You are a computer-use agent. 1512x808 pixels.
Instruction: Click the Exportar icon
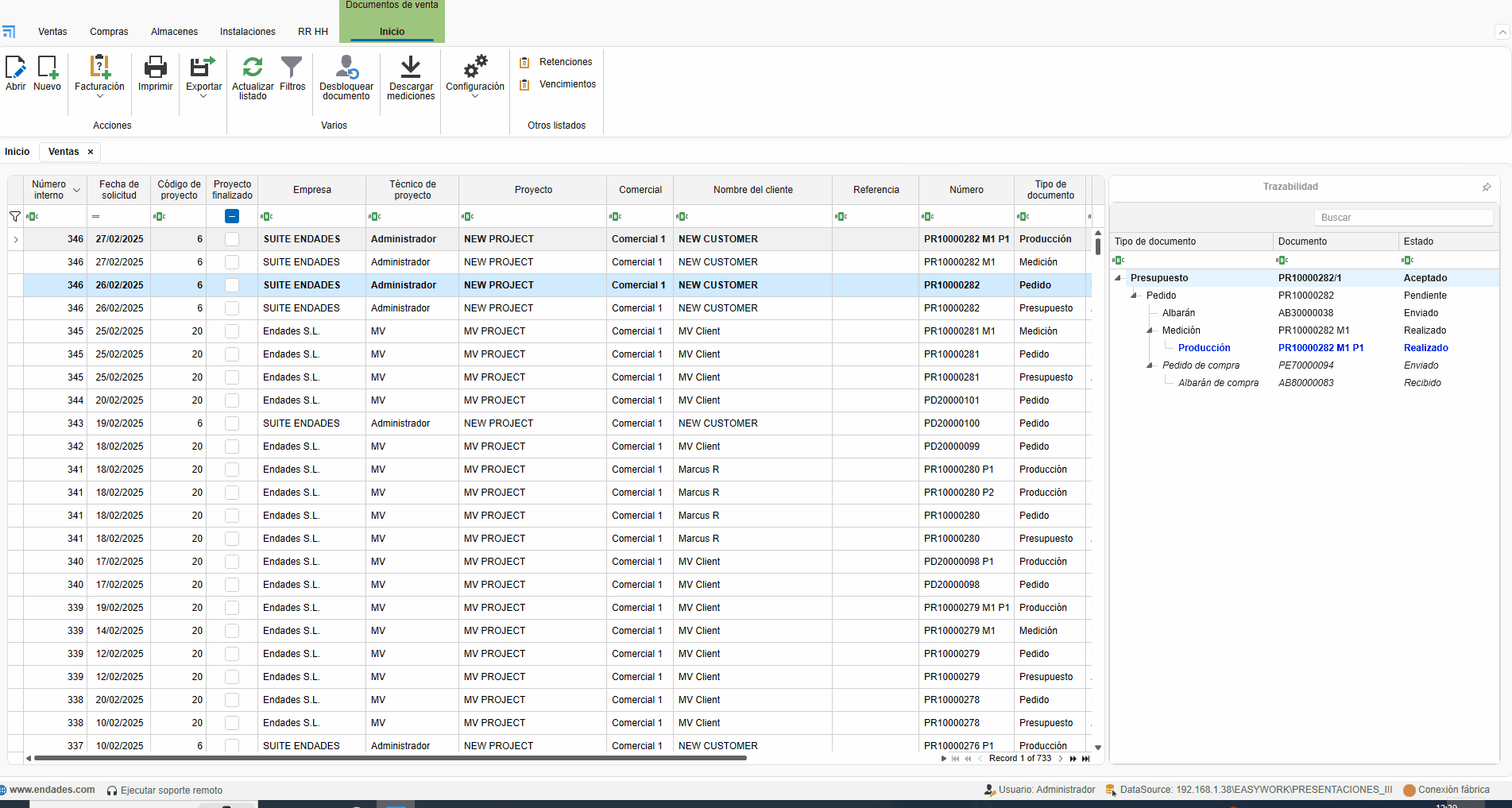coord(203,67)
